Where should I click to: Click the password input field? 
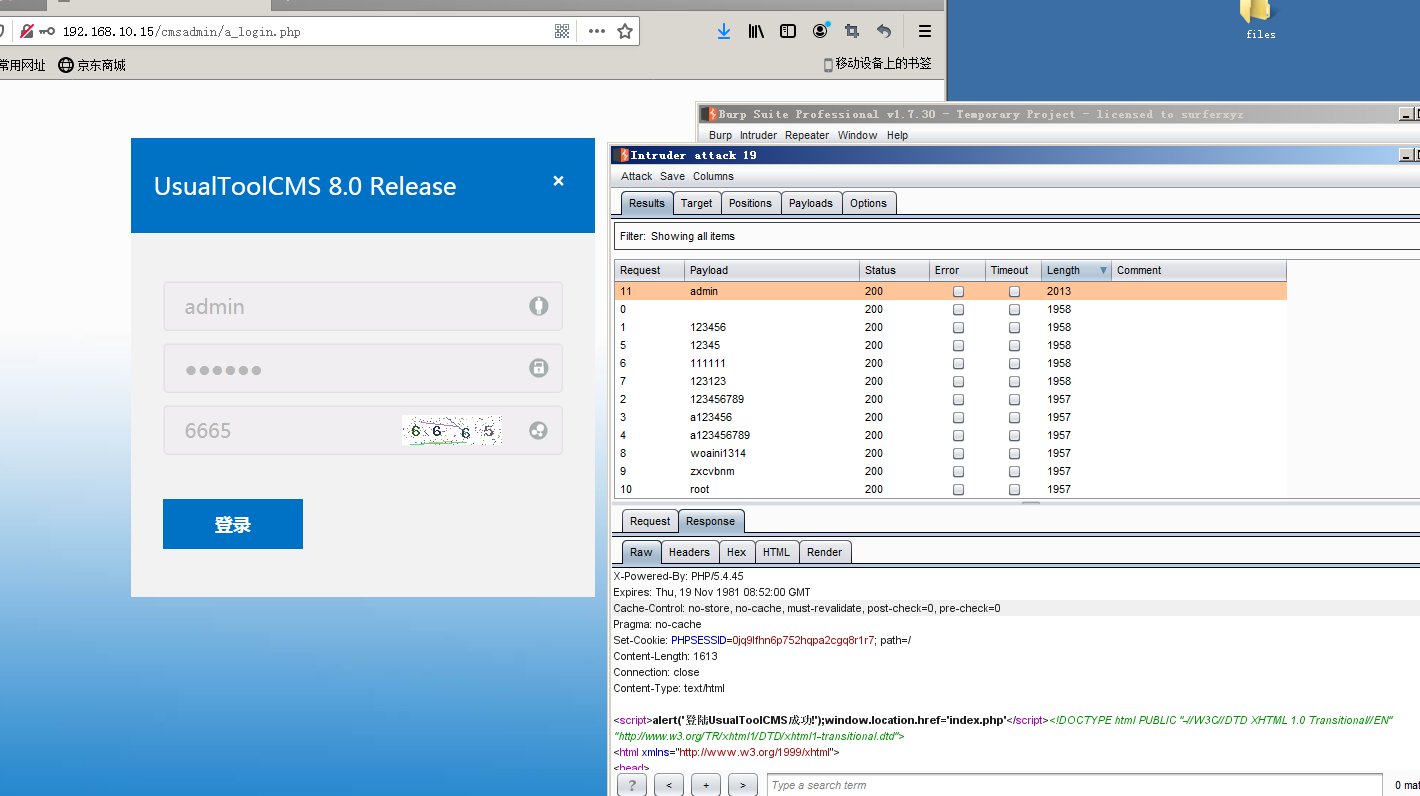362,368
